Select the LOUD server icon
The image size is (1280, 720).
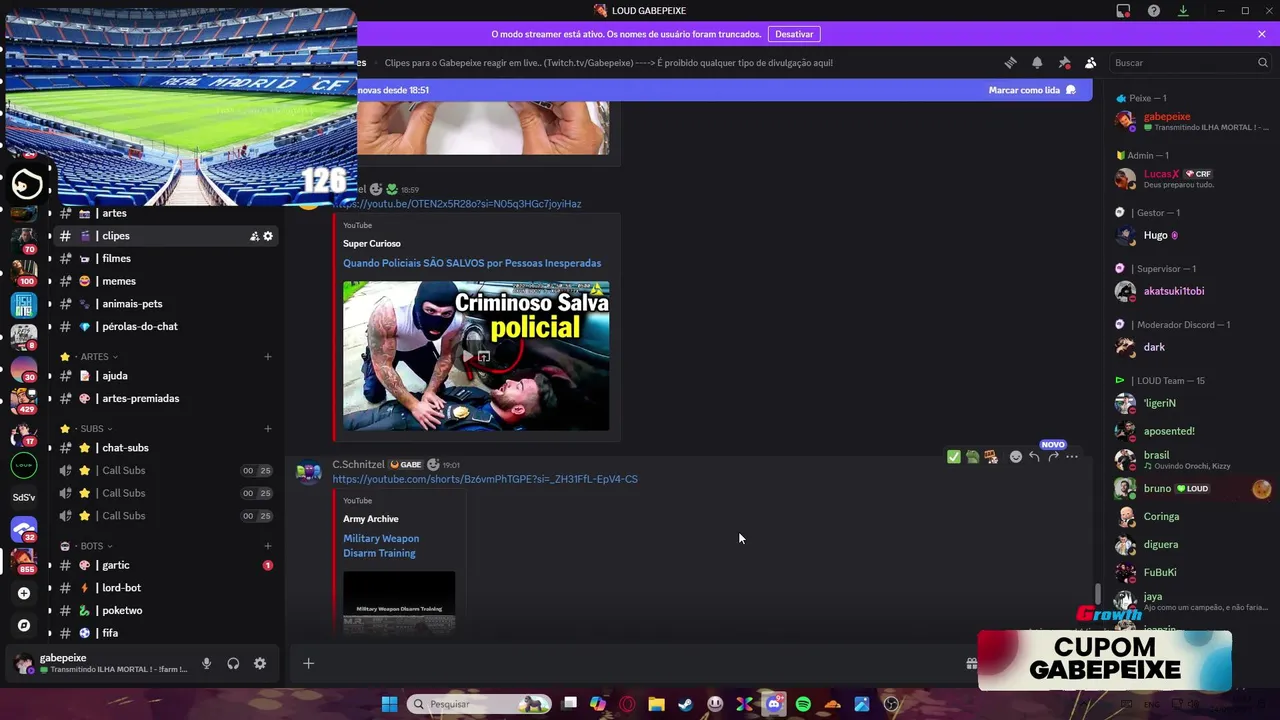[24, 465]
